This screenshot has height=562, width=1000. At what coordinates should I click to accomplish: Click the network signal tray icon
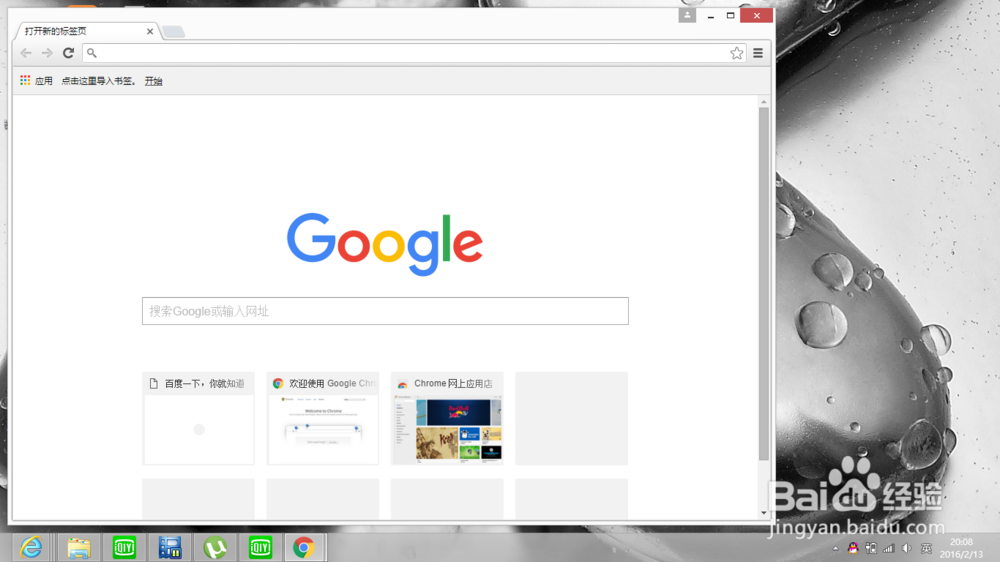click(x=888, y=548)
